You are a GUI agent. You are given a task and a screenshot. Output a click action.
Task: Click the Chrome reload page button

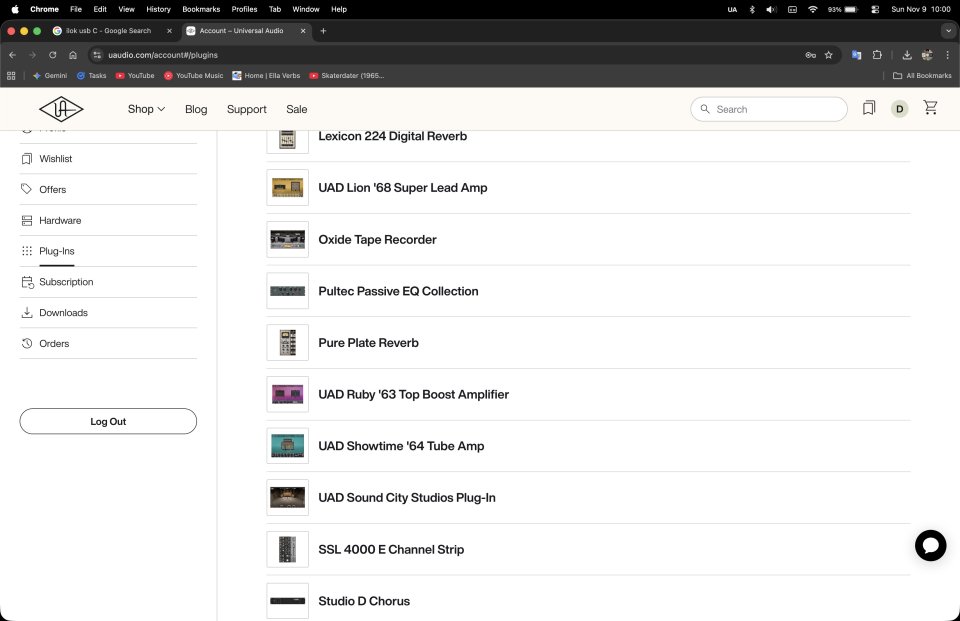point(53,55)
